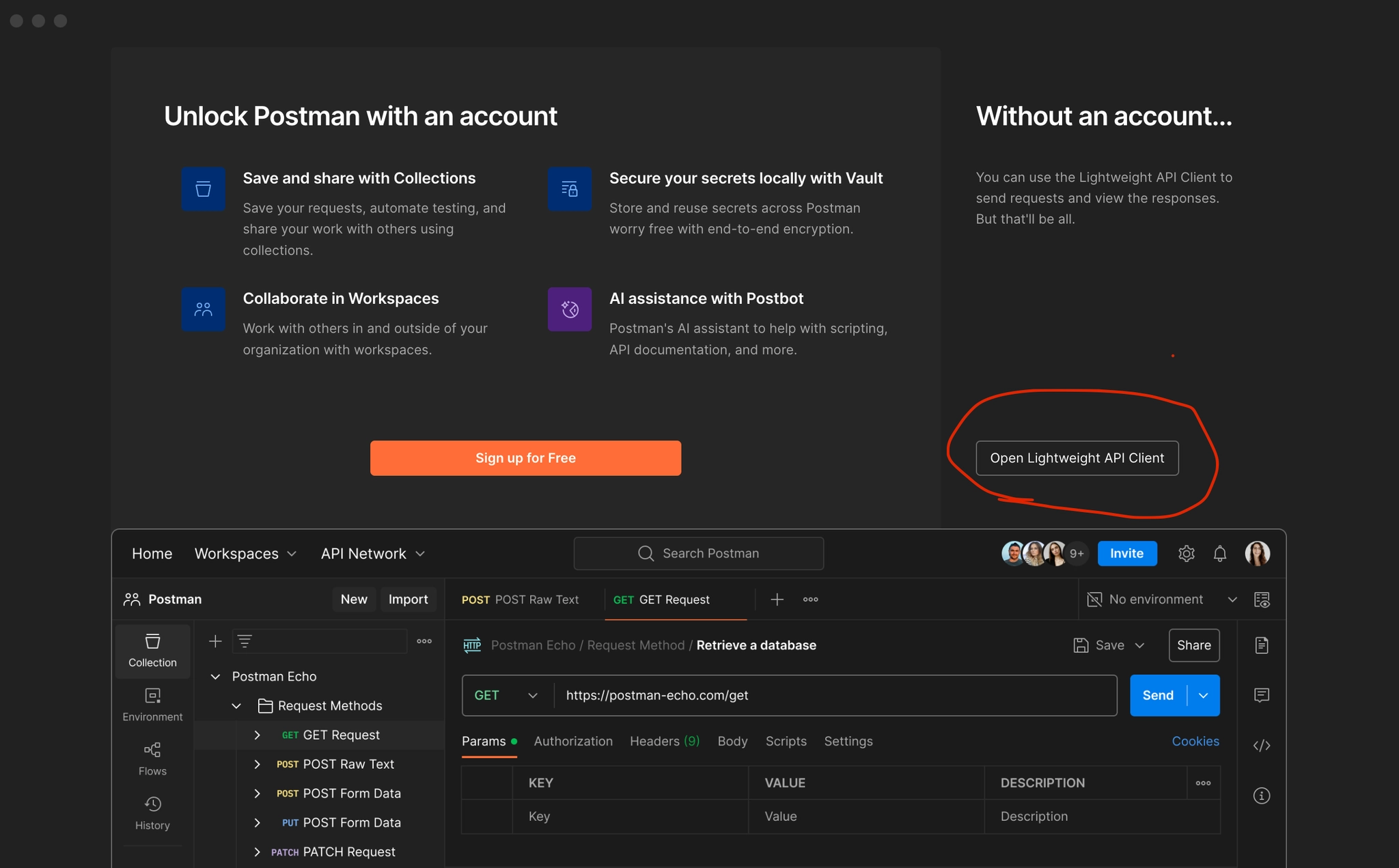Open the documentation icon in right sidebar
The height and width of the screenshot is (868, 1399).
coord(1261,645)
